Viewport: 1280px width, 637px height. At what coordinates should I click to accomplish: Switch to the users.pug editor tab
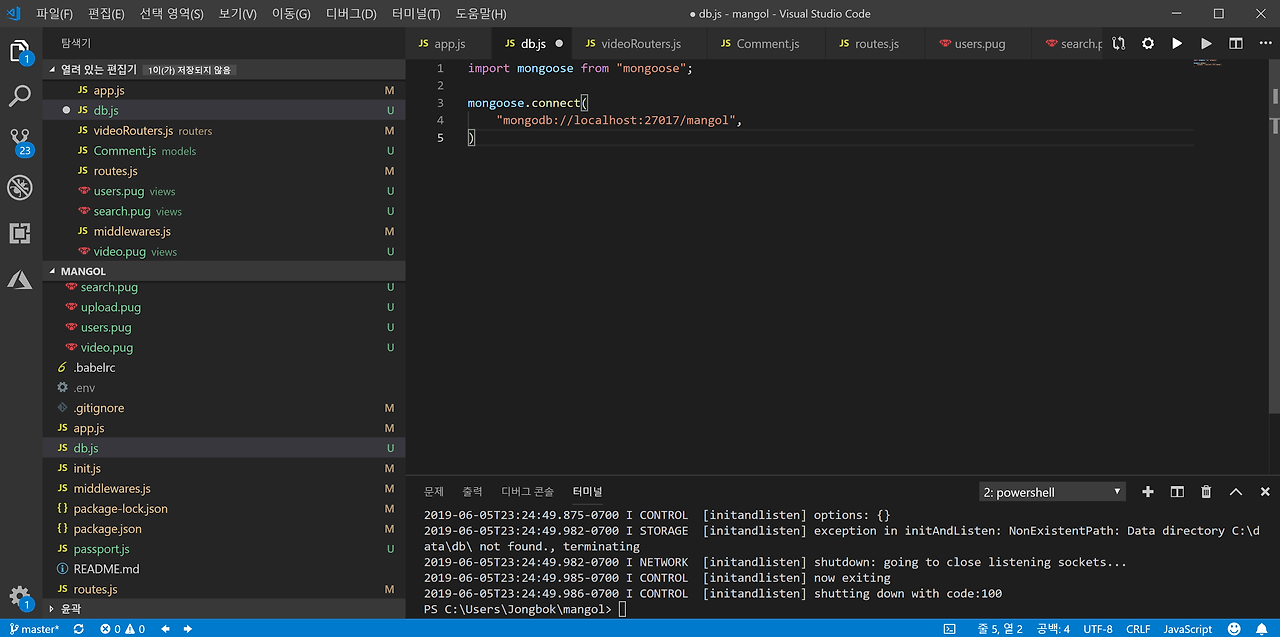(x=980, y=44)
